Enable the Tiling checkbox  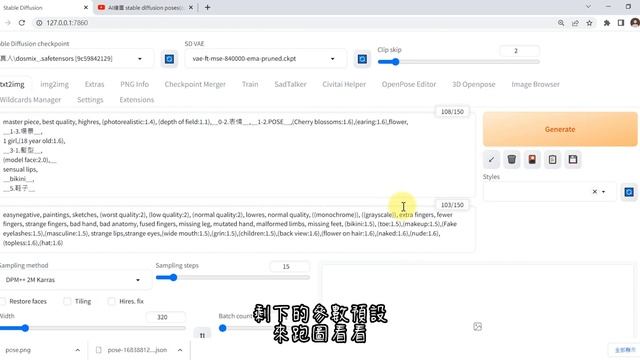pos(67,301)
